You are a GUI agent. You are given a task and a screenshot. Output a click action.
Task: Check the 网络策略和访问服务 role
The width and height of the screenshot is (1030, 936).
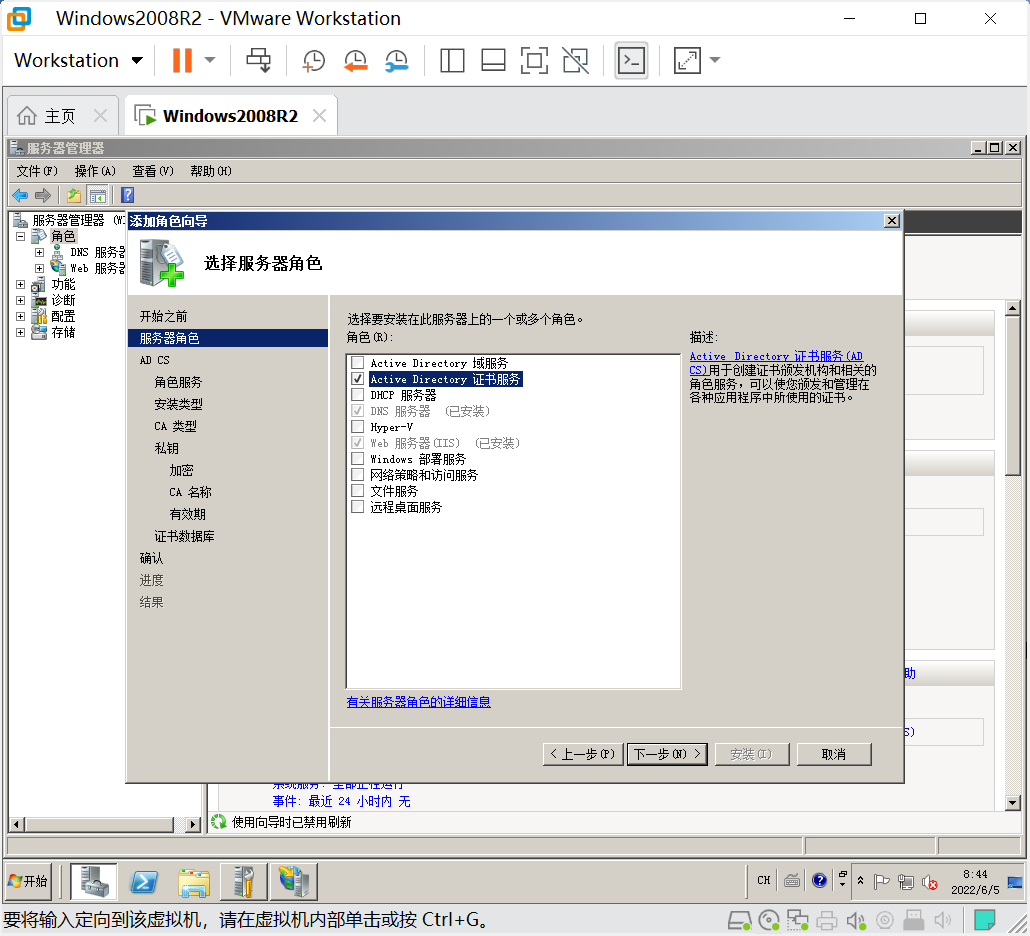[357, 475]
